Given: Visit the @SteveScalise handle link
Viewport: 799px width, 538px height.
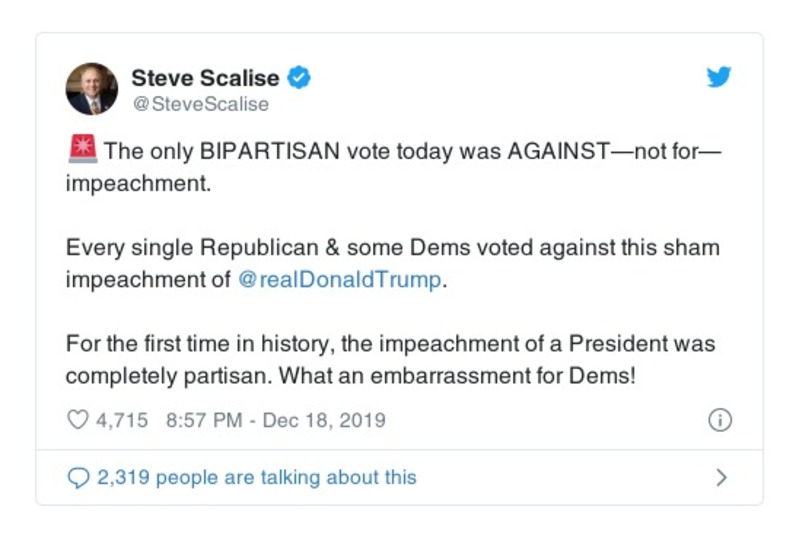Looking at the screenshot, I should (200, 103).
